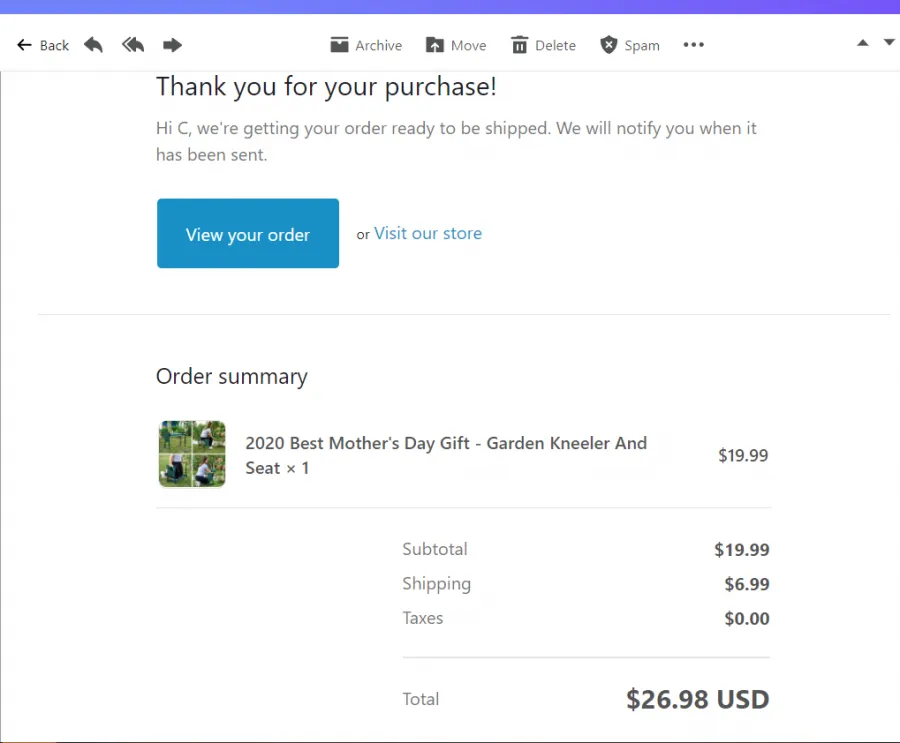900x743 pixels.
Task: Click the Move folder icon
Action: tap(435, 45)
